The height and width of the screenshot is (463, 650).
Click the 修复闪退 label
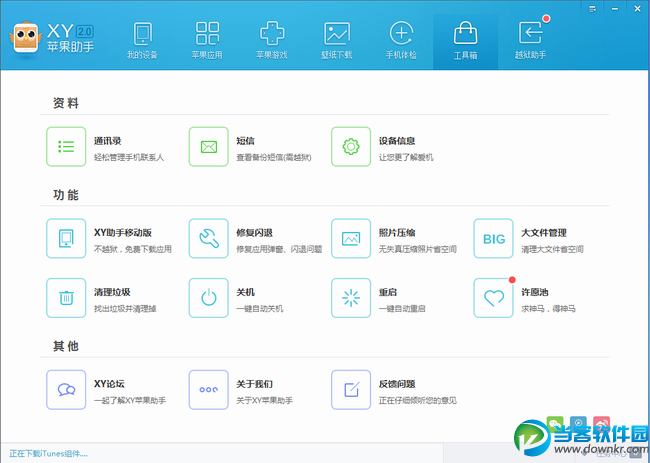coord(255,233)
